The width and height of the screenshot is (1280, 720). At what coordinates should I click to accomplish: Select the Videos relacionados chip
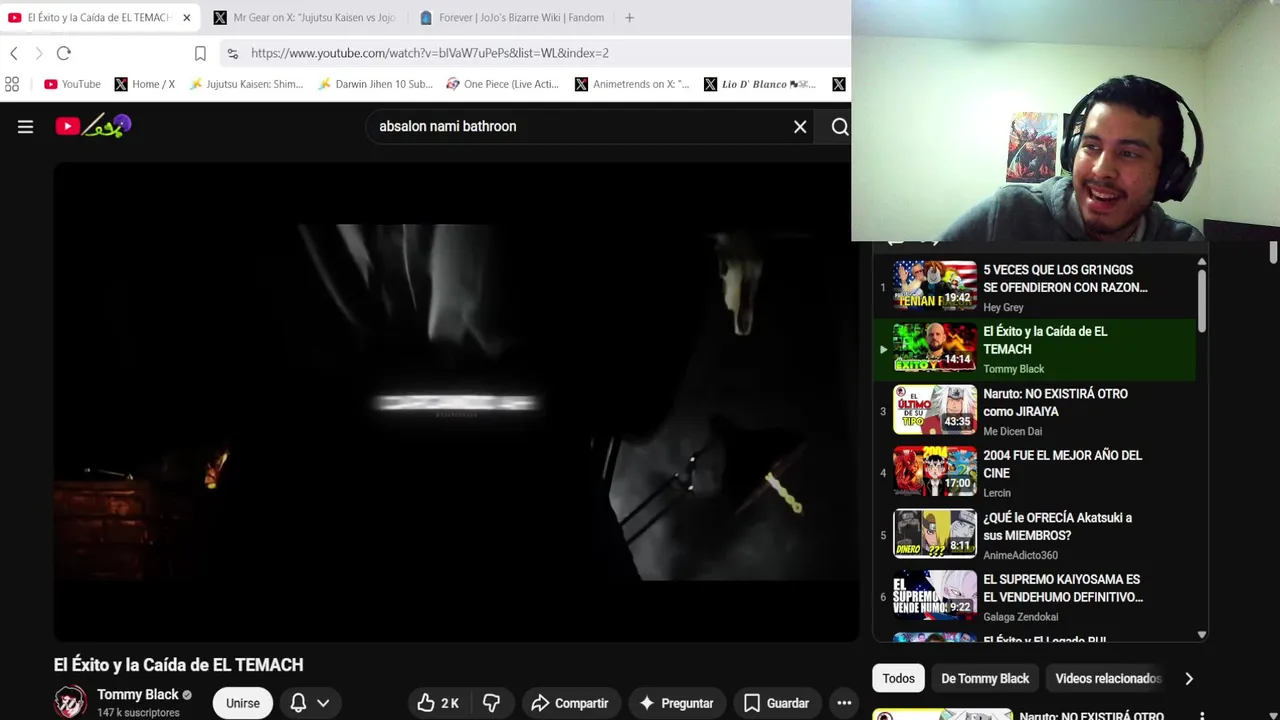[1107, 678]
